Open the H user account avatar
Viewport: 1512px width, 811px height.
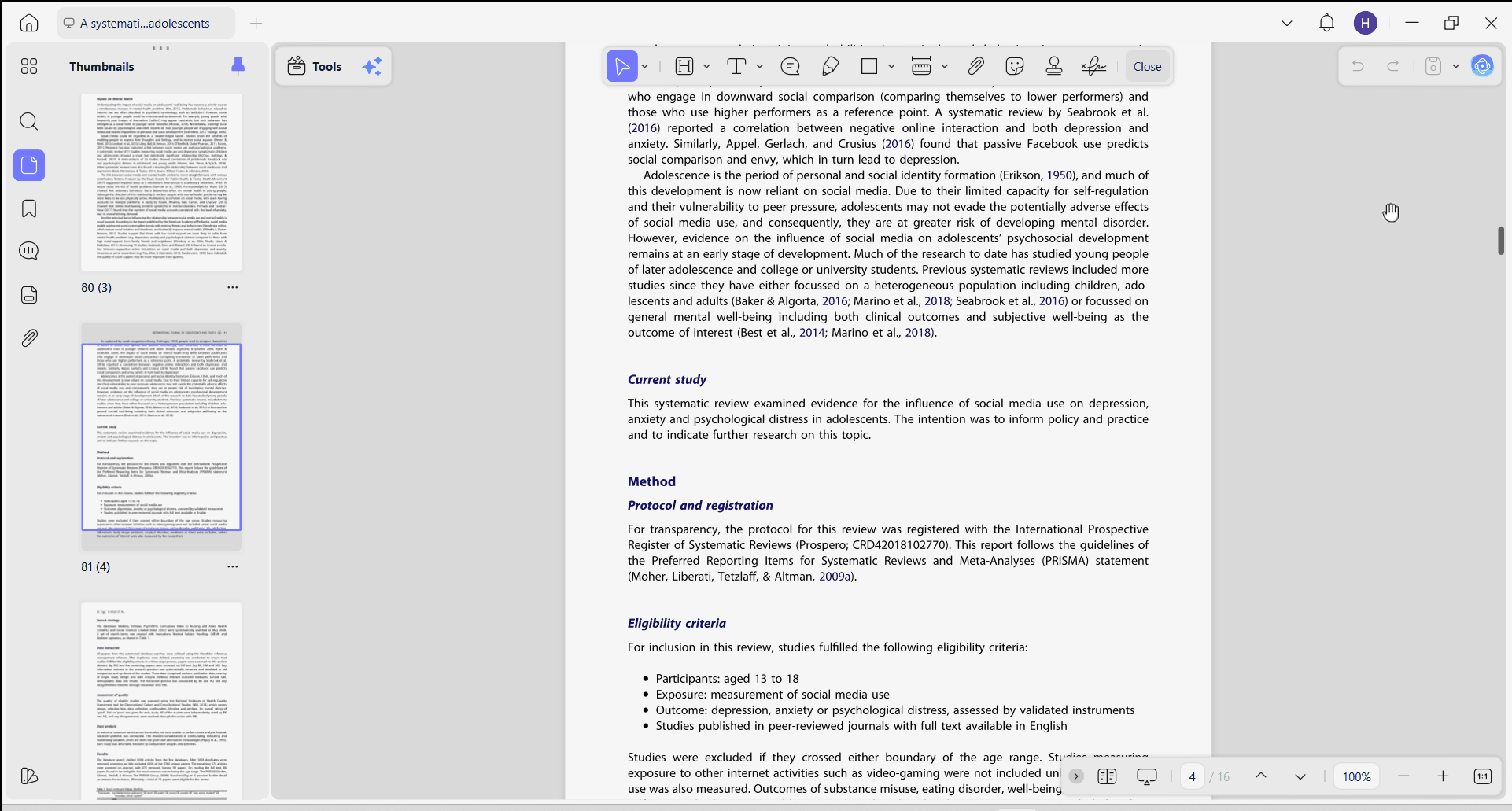click(1366, 23)
